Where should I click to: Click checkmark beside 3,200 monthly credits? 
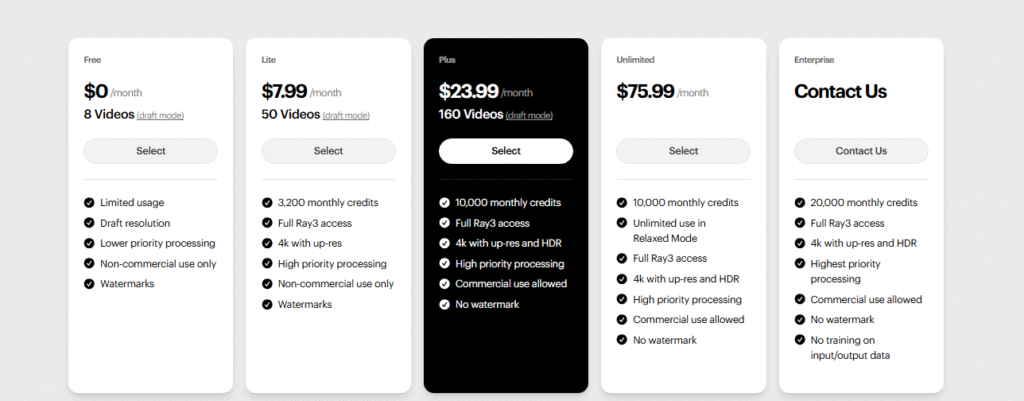point(267,203)
